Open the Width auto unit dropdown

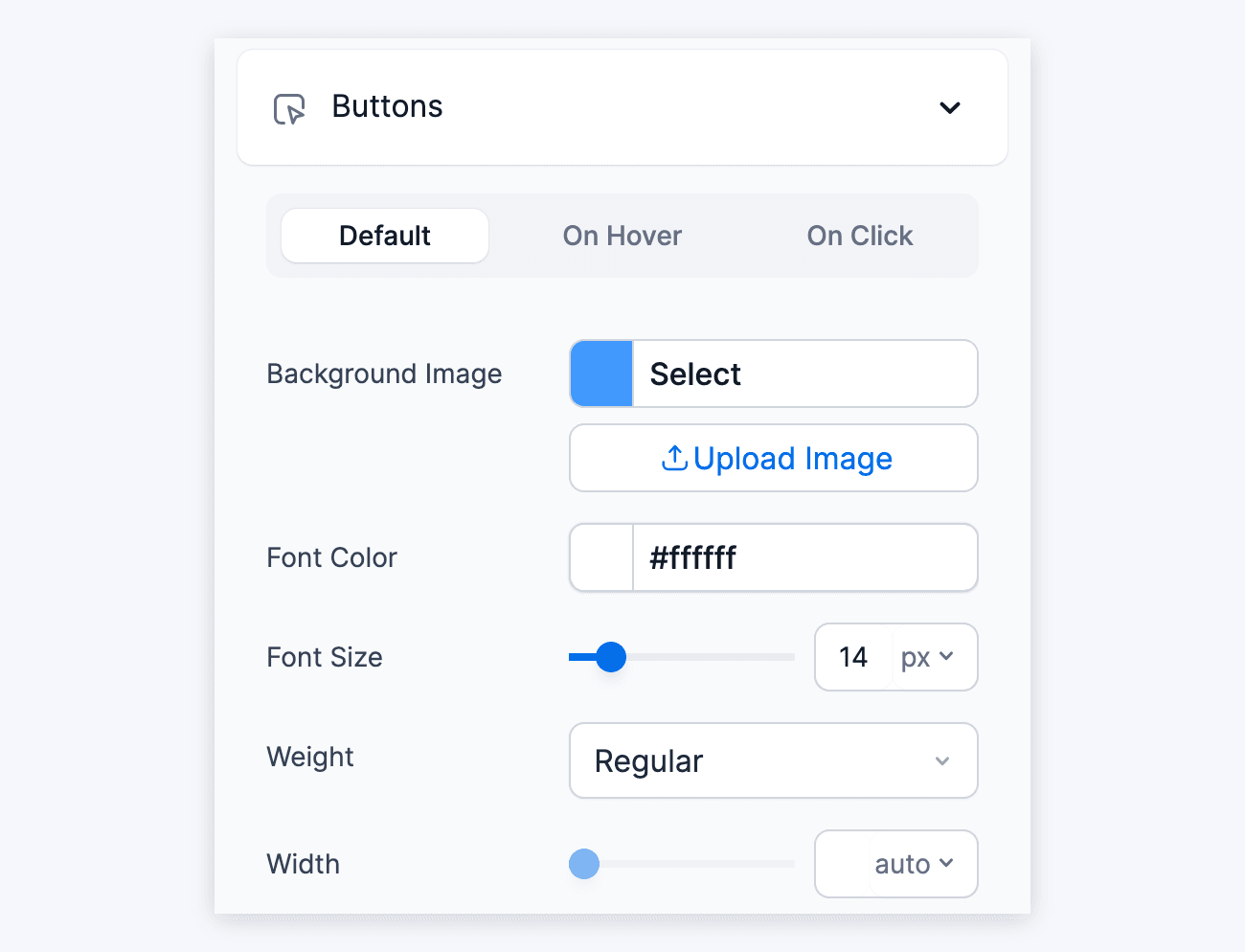[x=915, y=864]
